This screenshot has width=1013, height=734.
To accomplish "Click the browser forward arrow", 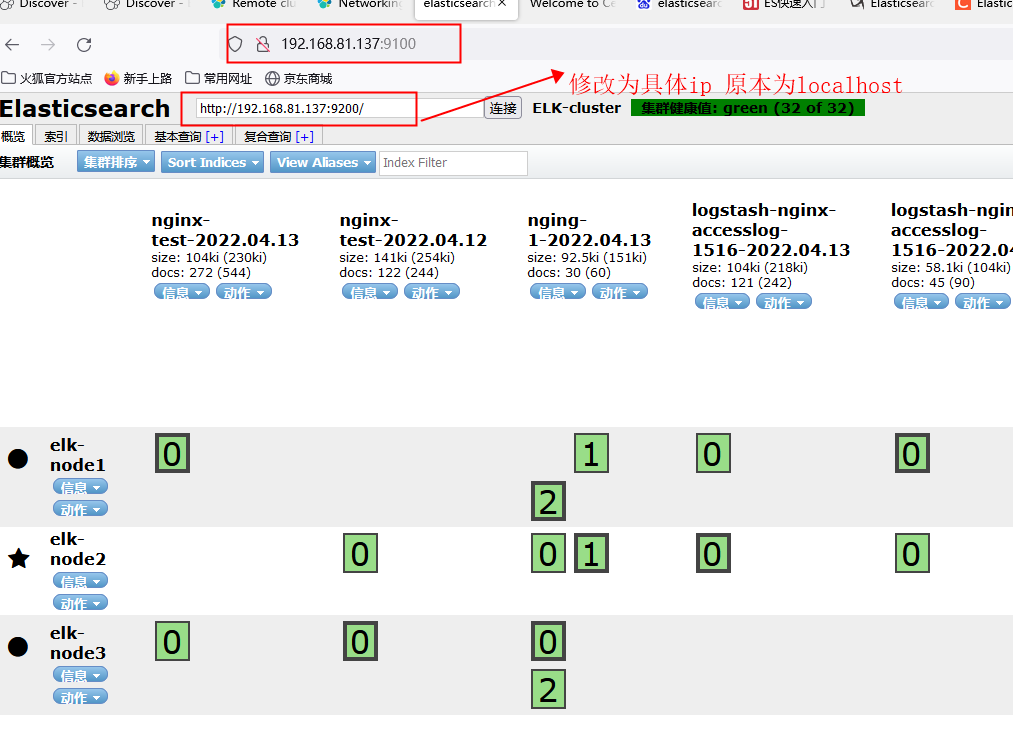I will (x=48, y=45).
